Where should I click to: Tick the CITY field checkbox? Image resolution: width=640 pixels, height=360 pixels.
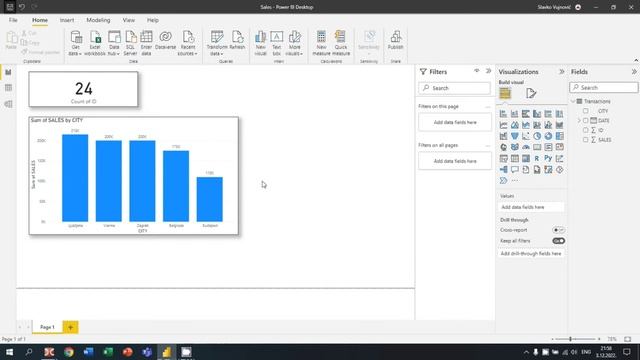click(586, 111)
